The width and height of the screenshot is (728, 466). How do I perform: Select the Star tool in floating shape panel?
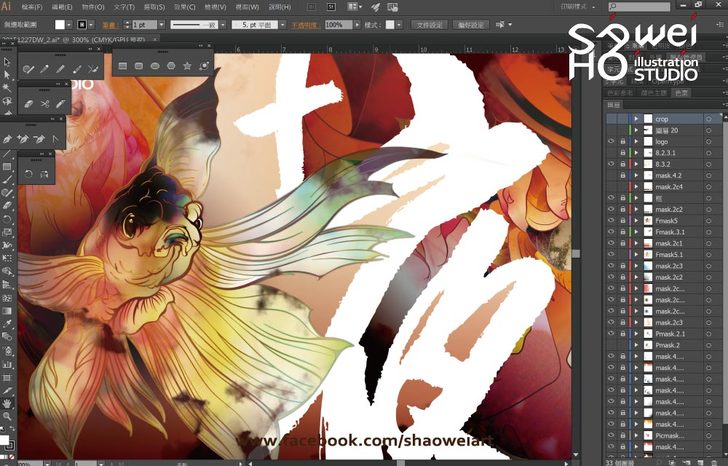(187, 66)
